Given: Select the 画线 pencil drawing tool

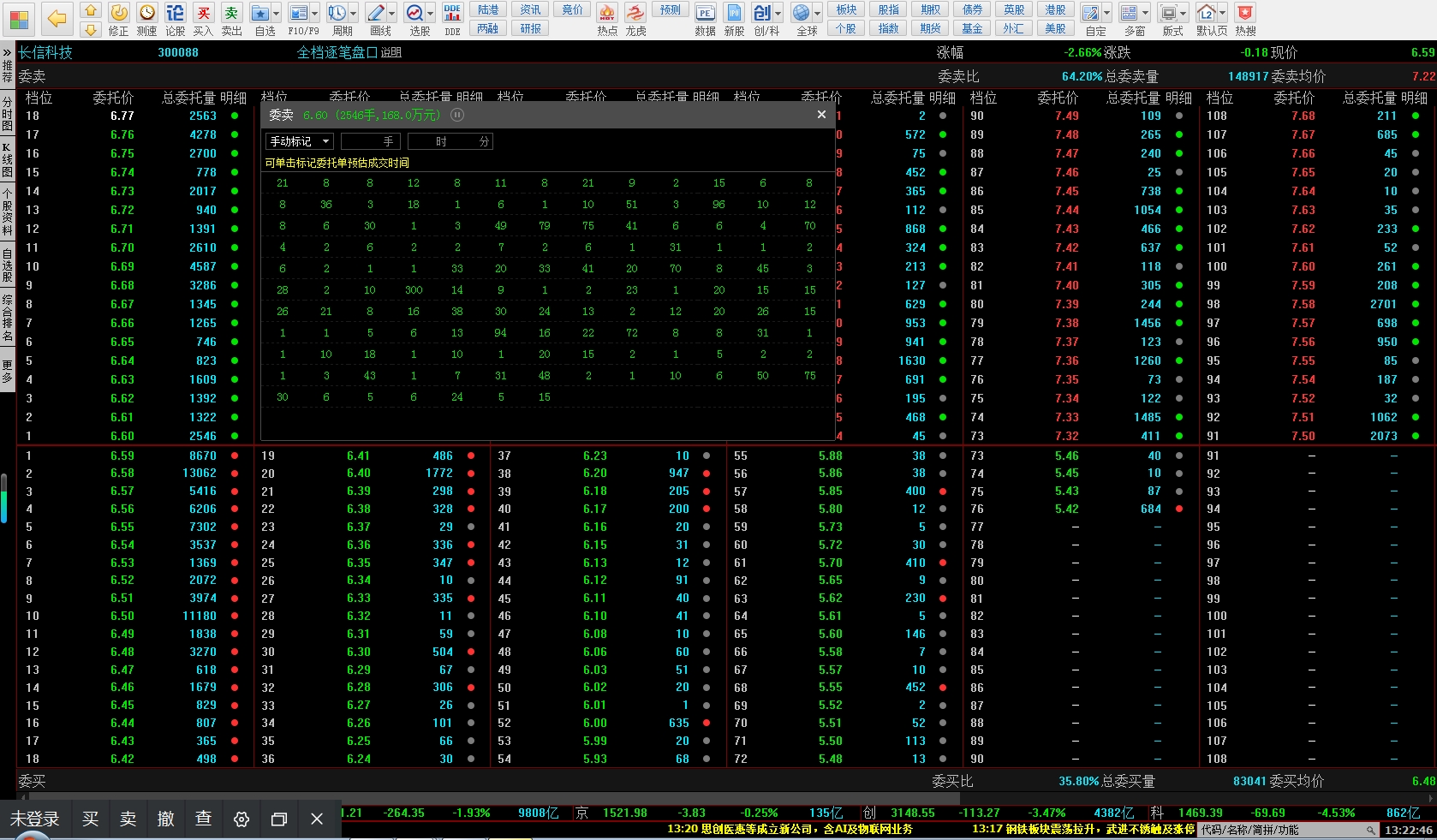Looking at the screenshot, I should coord(375,13).
